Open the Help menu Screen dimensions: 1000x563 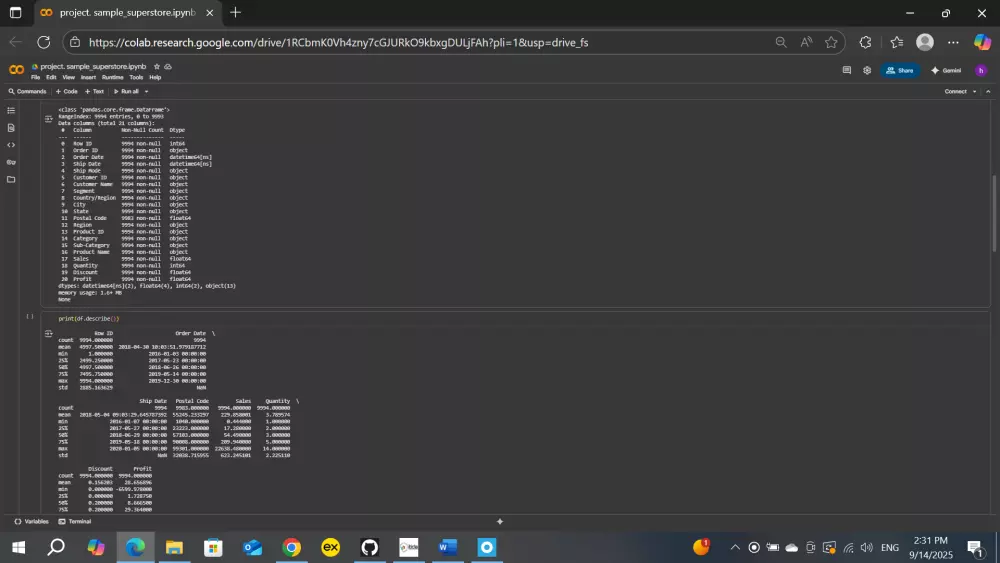click(x=155, y=77)
